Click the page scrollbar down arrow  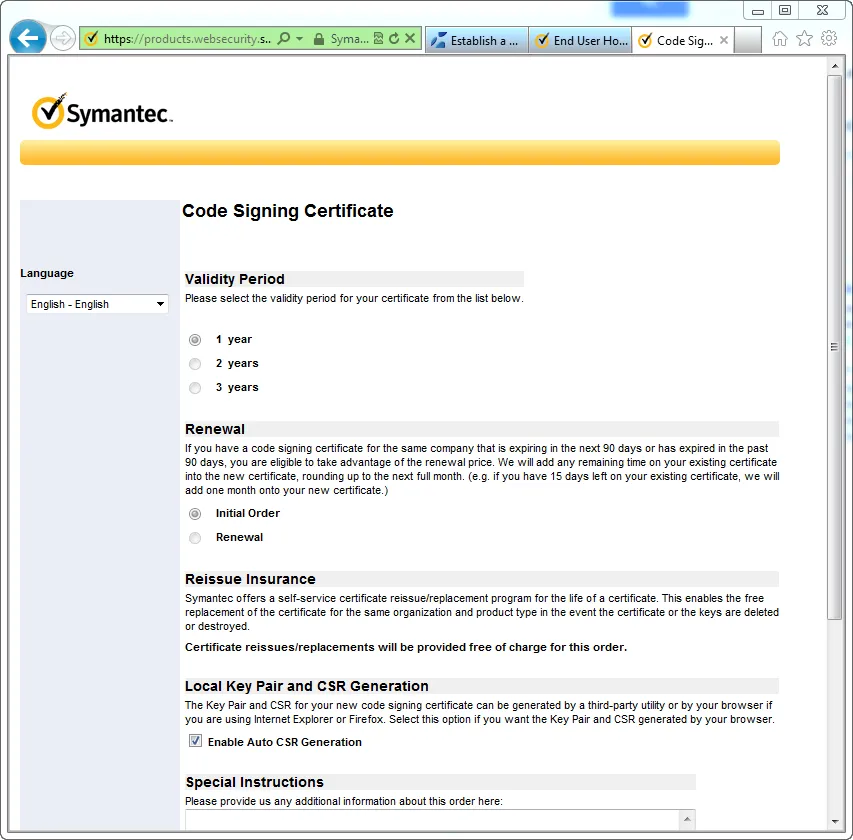point(835,822)
